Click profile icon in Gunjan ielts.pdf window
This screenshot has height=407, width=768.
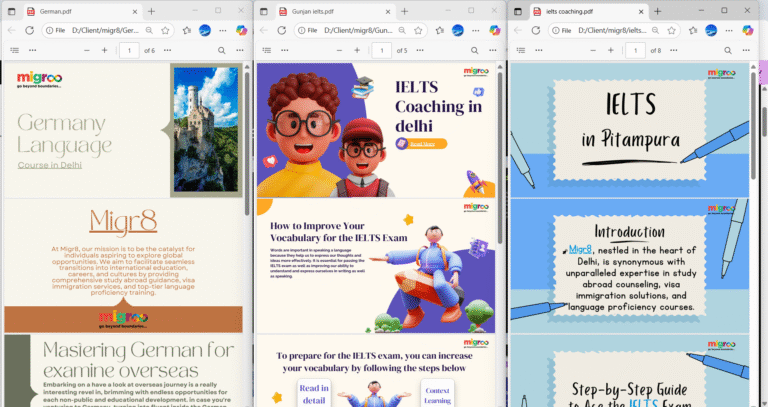(457, 30)
